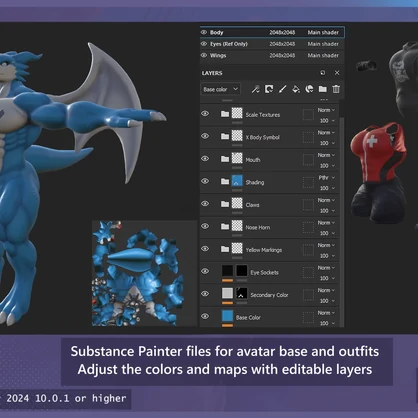Image resolution: width=418 pixels, height=418 pixels.
Task: Hide the Eye Sockets layer
Action: tap(205, 271)
